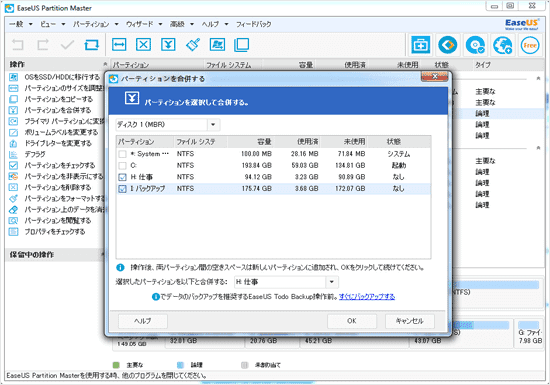Open the 一般 menu

click(20, 24)
